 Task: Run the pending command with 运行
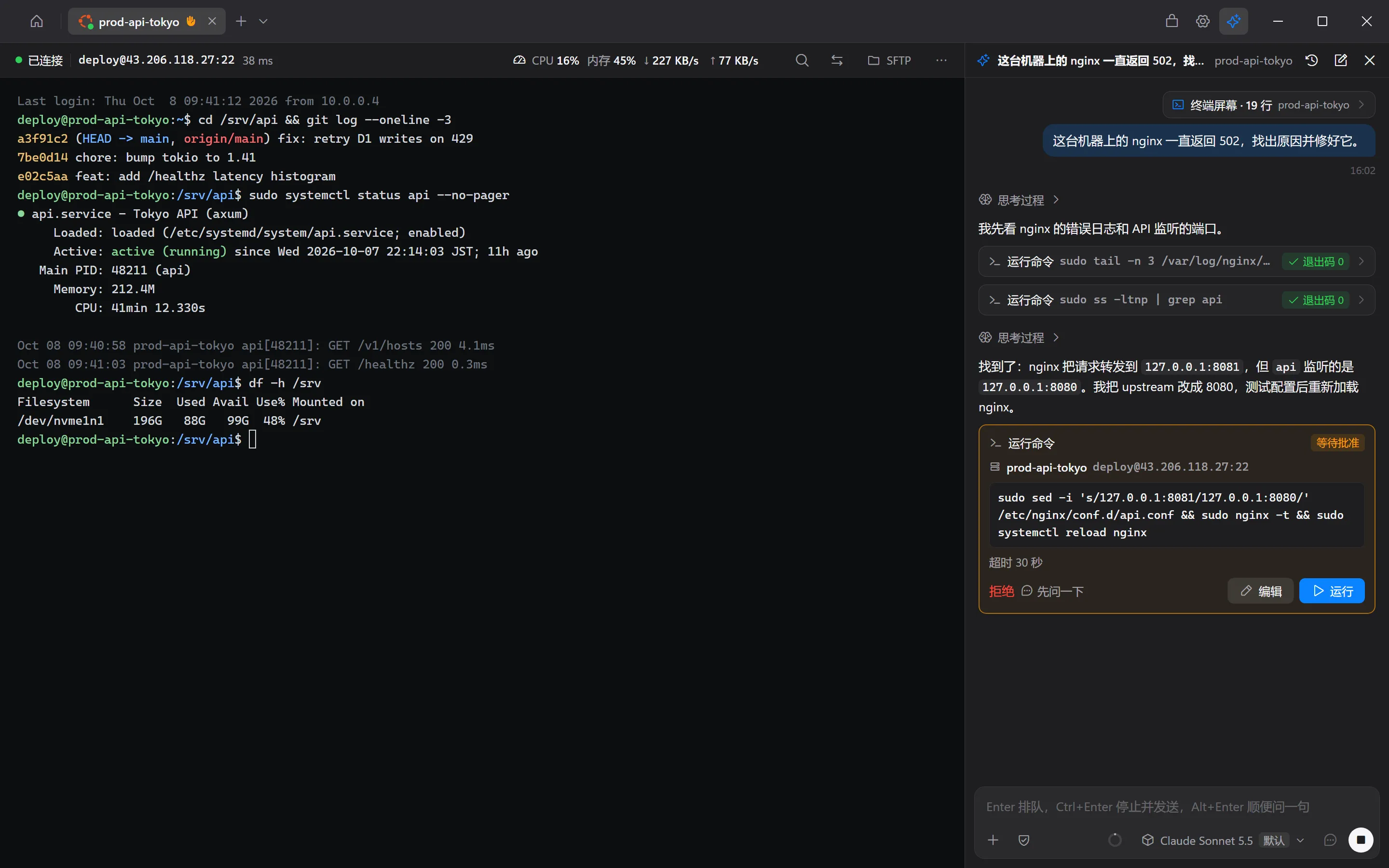[1332, 591]
